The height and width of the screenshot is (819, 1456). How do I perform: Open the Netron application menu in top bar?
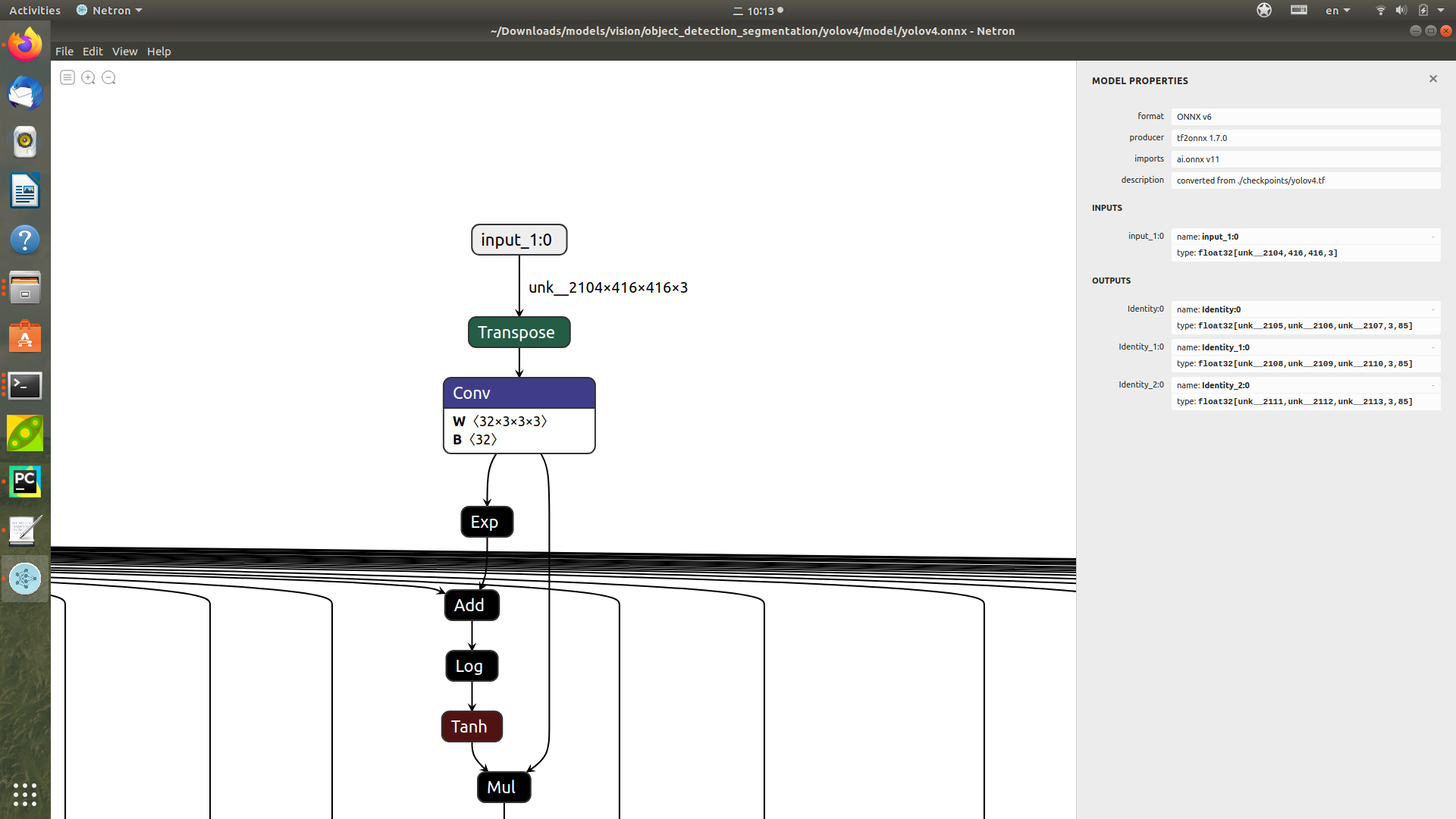[108, 10]
